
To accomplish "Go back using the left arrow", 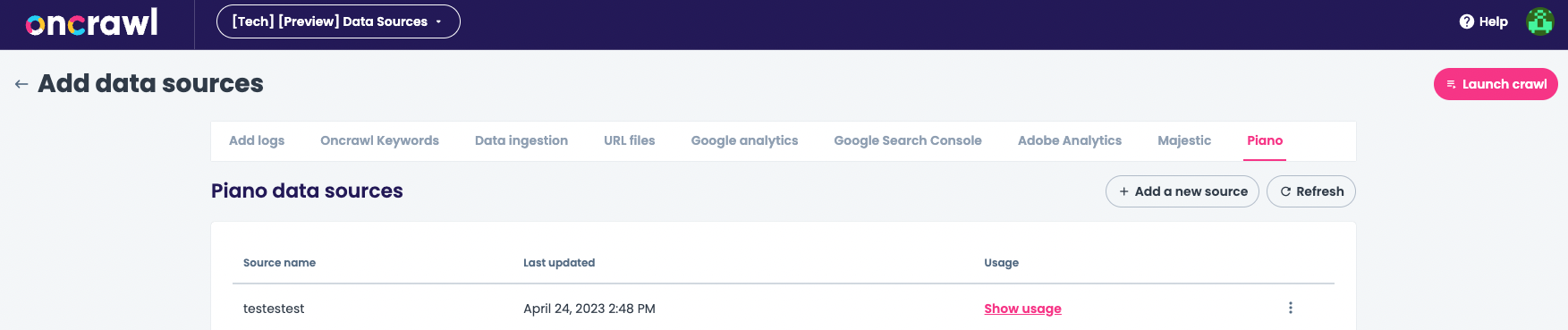I will tap(21, 84).
